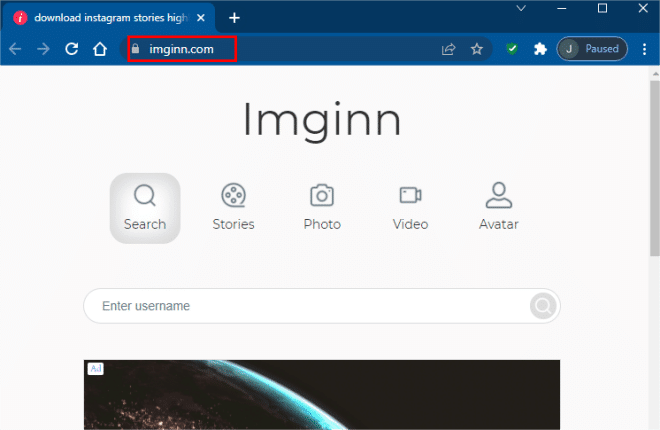660x430 pixels.
Task: Open the Chrome three-dot menu
Action: (644, 49)
